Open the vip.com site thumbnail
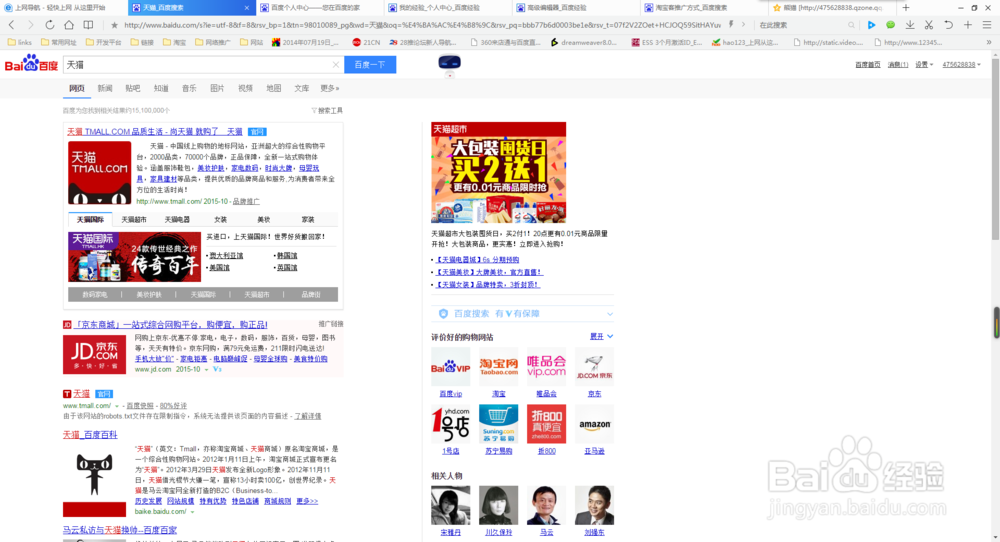Screen dimensions: 1000x542 [x=547, y=367]
